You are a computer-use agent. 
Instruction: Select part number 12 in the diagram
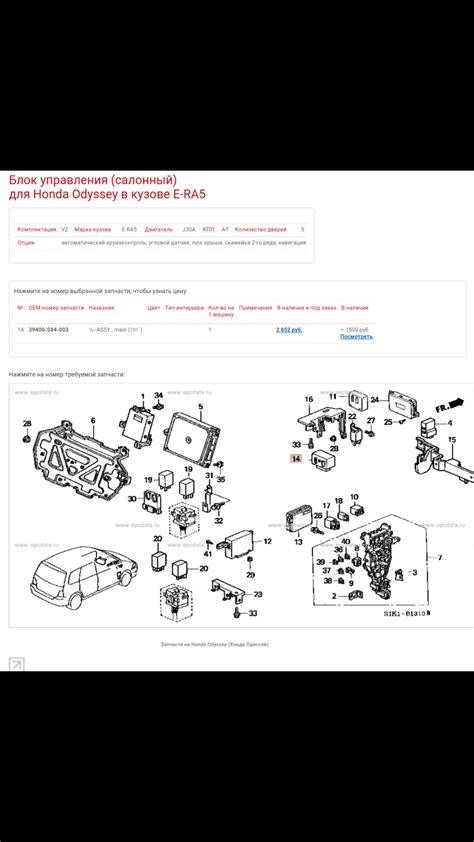click(x=268, y=541)
